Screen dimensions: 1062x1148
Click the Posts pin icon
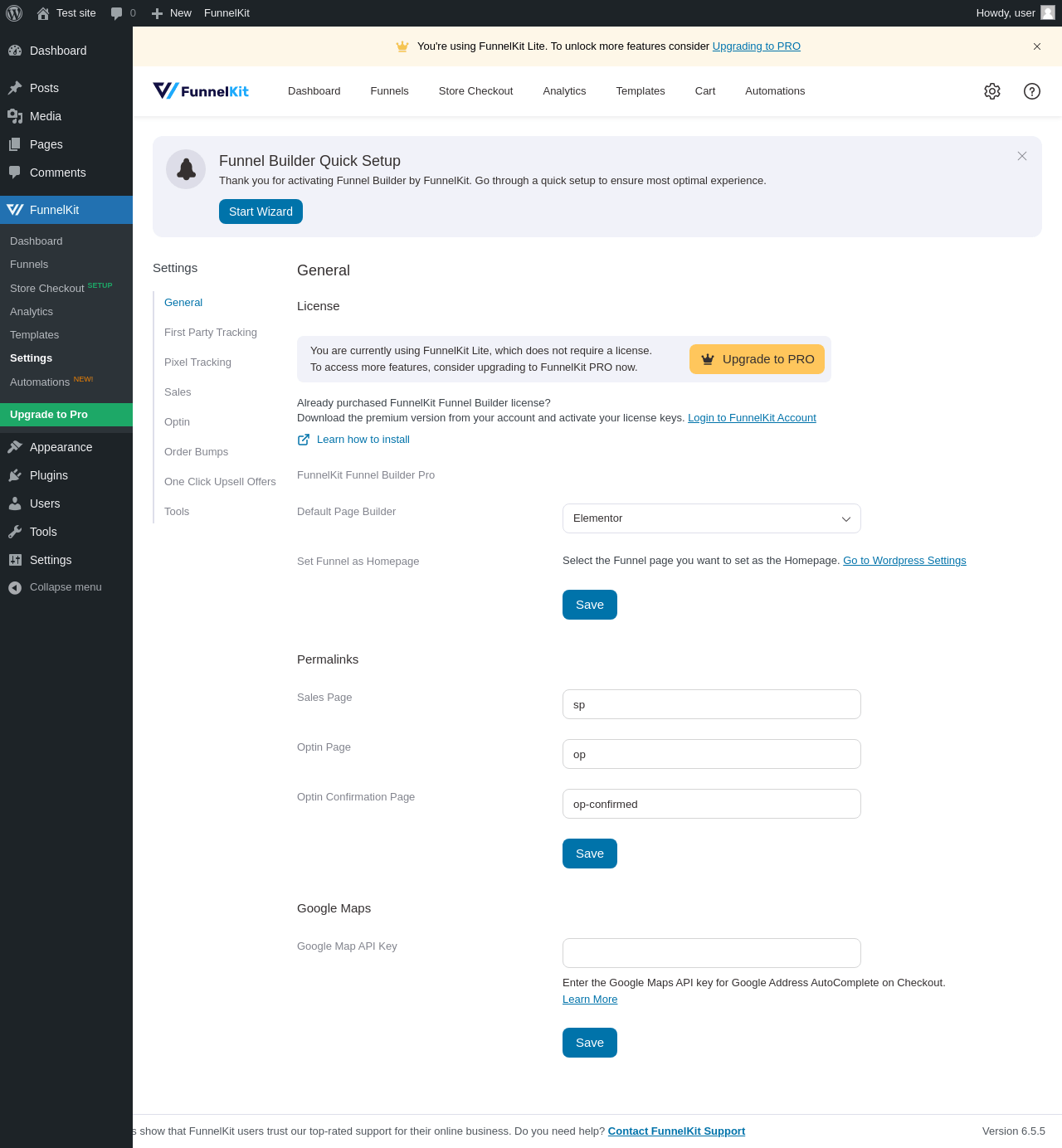[x=15, y=88]
